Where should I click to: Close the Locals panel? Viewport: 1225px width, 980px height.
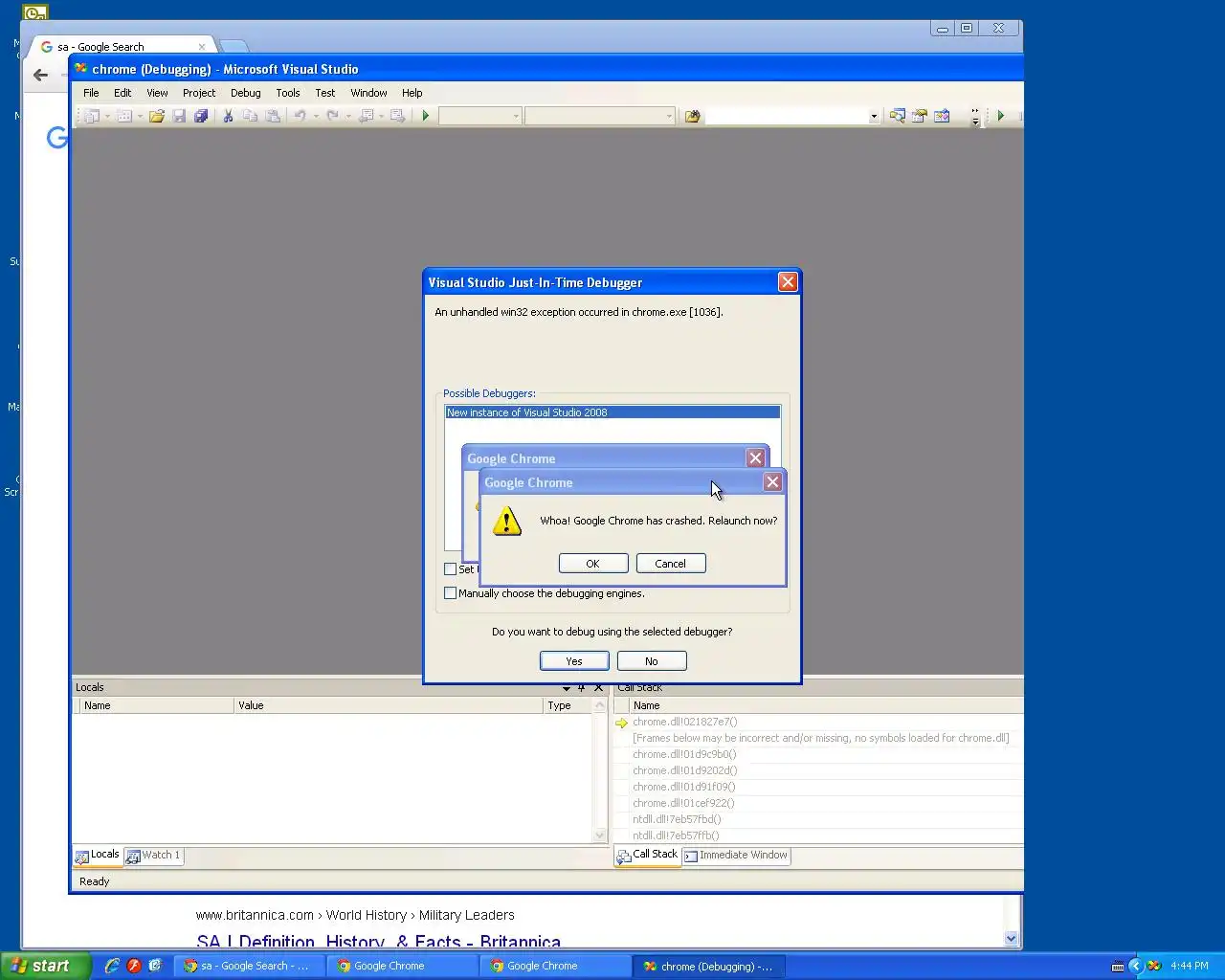click(x=598, y=687)
